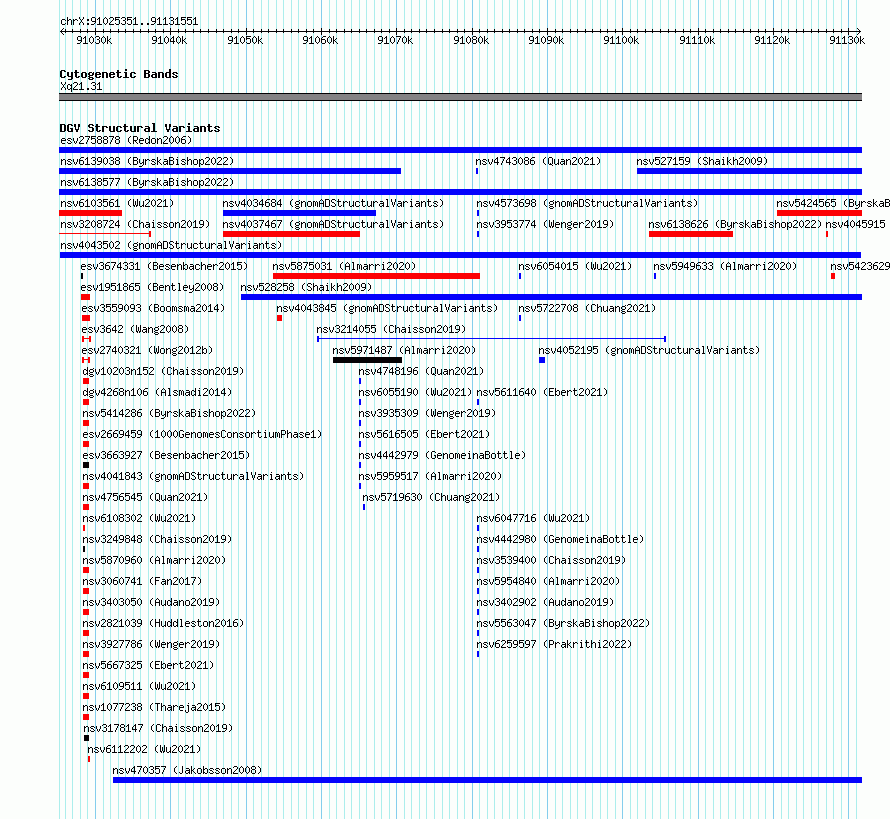This screenshot has height=819, width=890.
Task: Open nsv4041843 (gnomADStructuralVariants) variant
Action: click(x=193, y=476)
